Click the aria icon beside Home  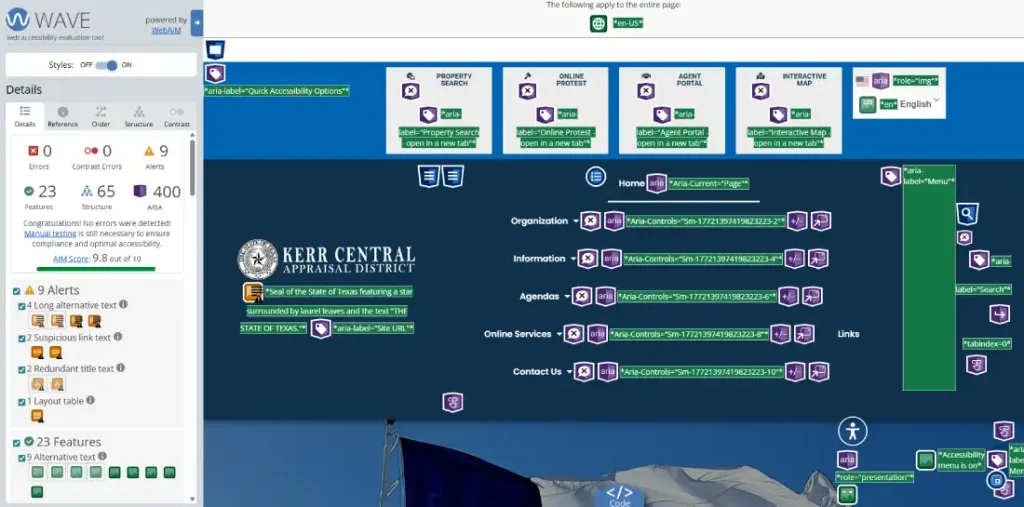[x=656, y=184]
